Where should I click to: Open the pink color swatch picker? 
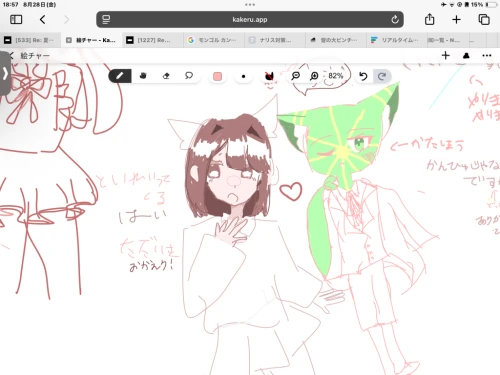click(x=217, y=76)
